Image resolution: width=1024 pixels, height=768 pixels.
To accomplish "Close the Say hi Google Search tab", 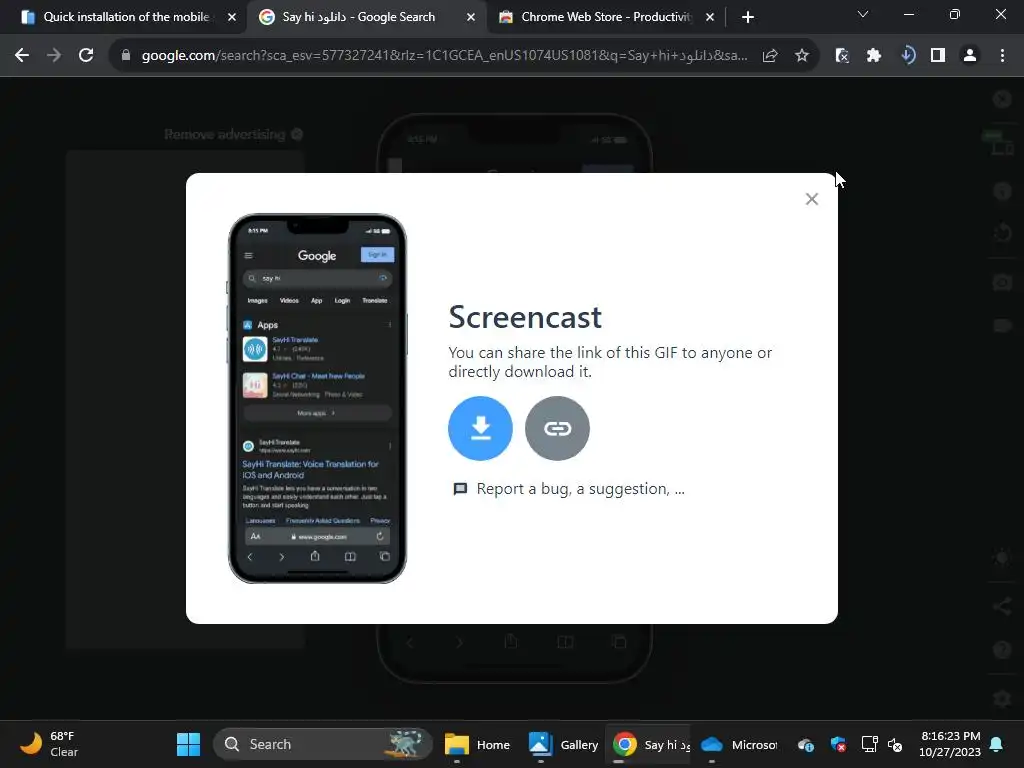I will pos(471,18).
